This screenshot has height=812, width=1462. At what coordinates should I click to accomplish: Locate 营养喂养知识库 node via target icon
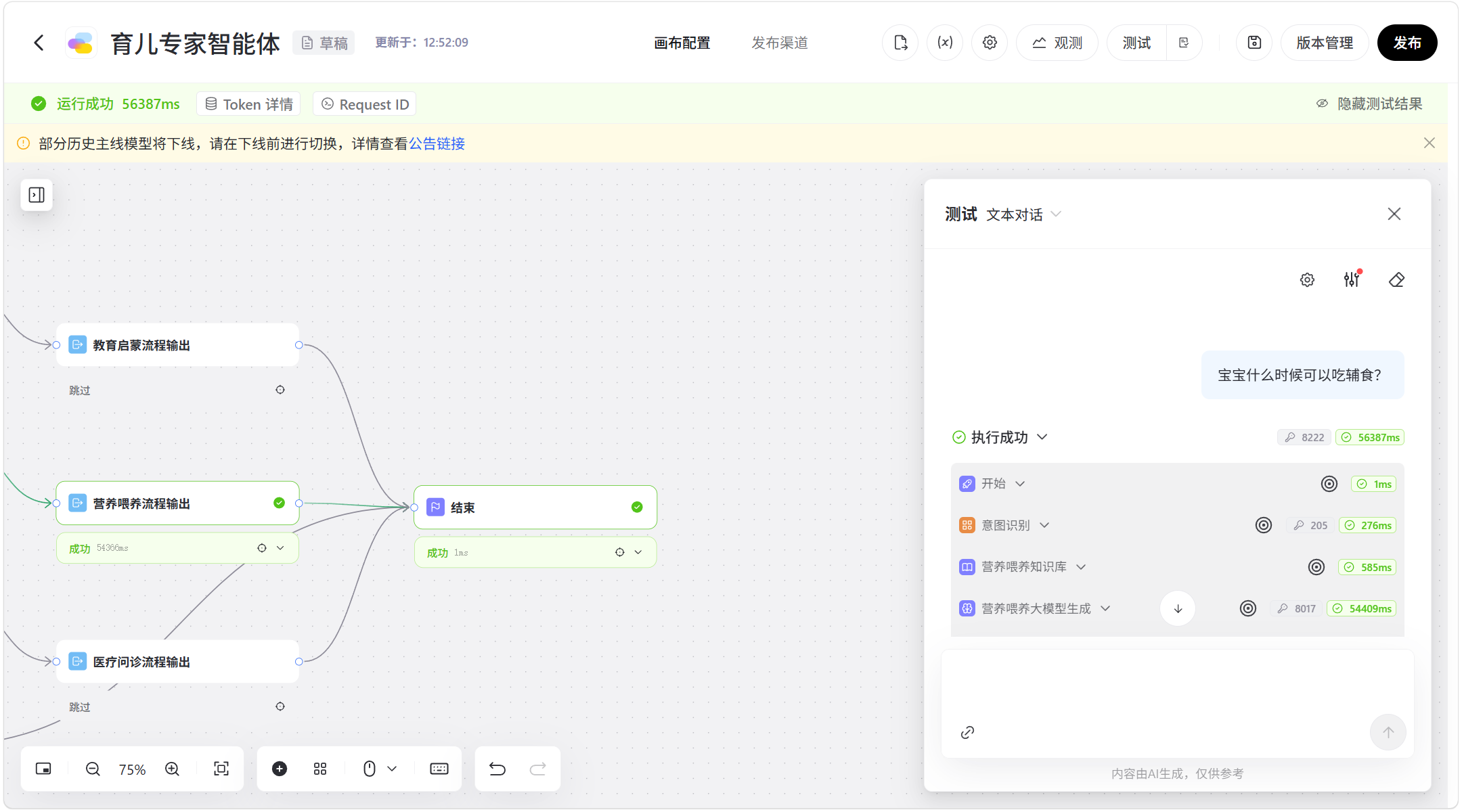(x=1316, y=567)
